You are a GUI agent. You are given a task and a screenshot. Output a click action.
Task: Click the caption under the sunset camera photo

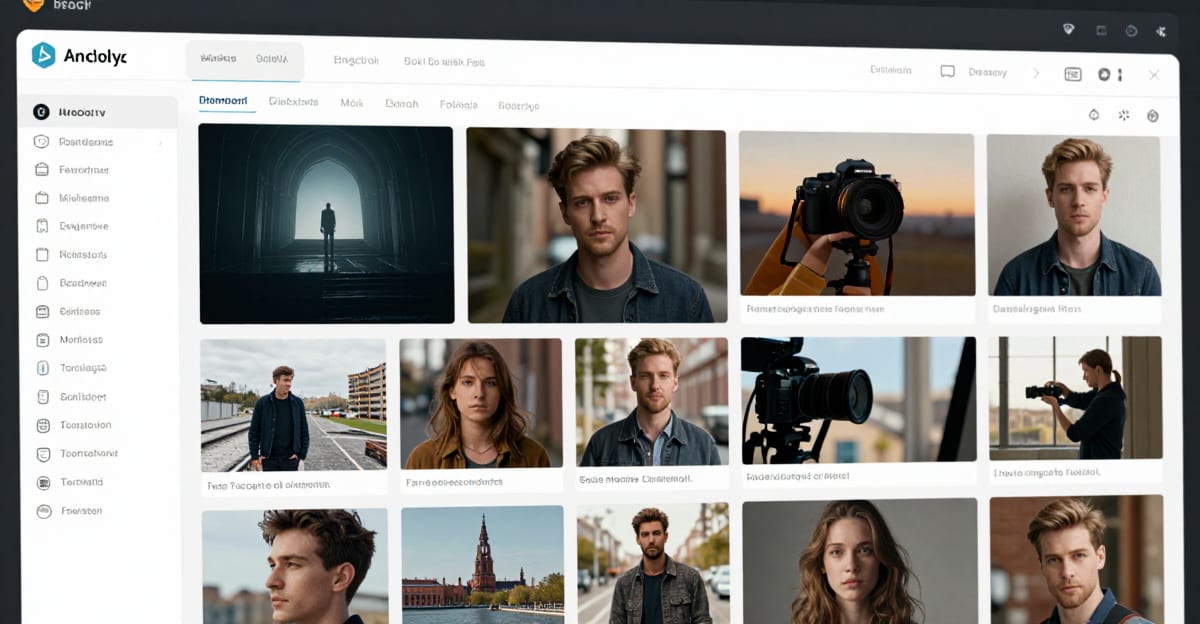coord(815,310)
